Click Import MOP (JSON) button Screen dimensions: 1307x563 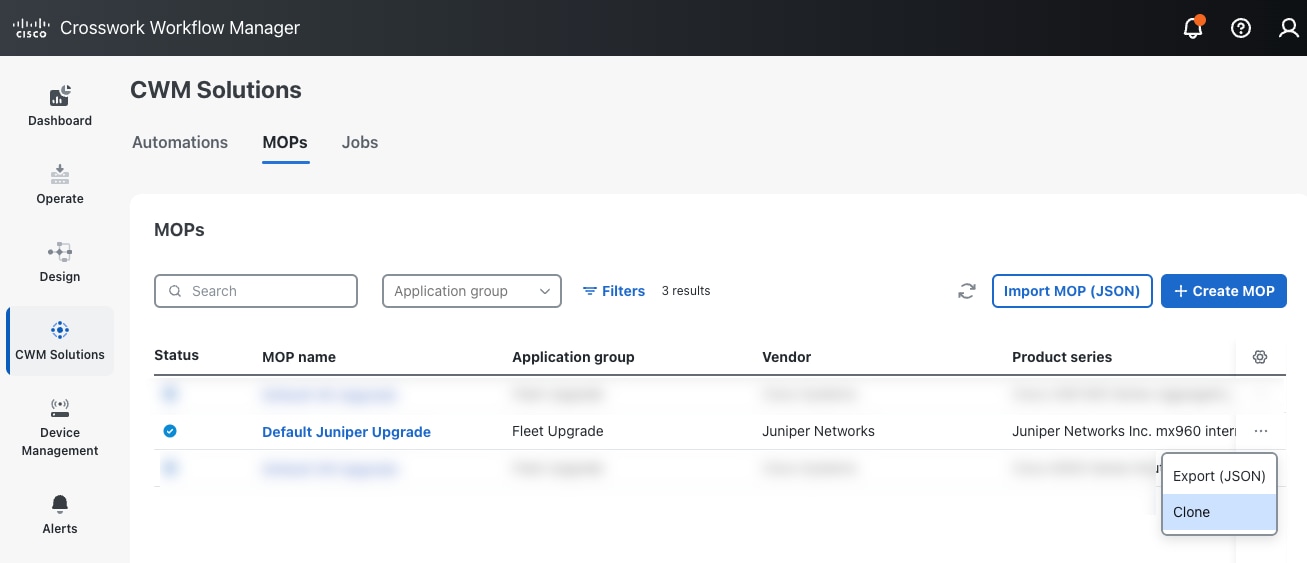coord(1072,291)
